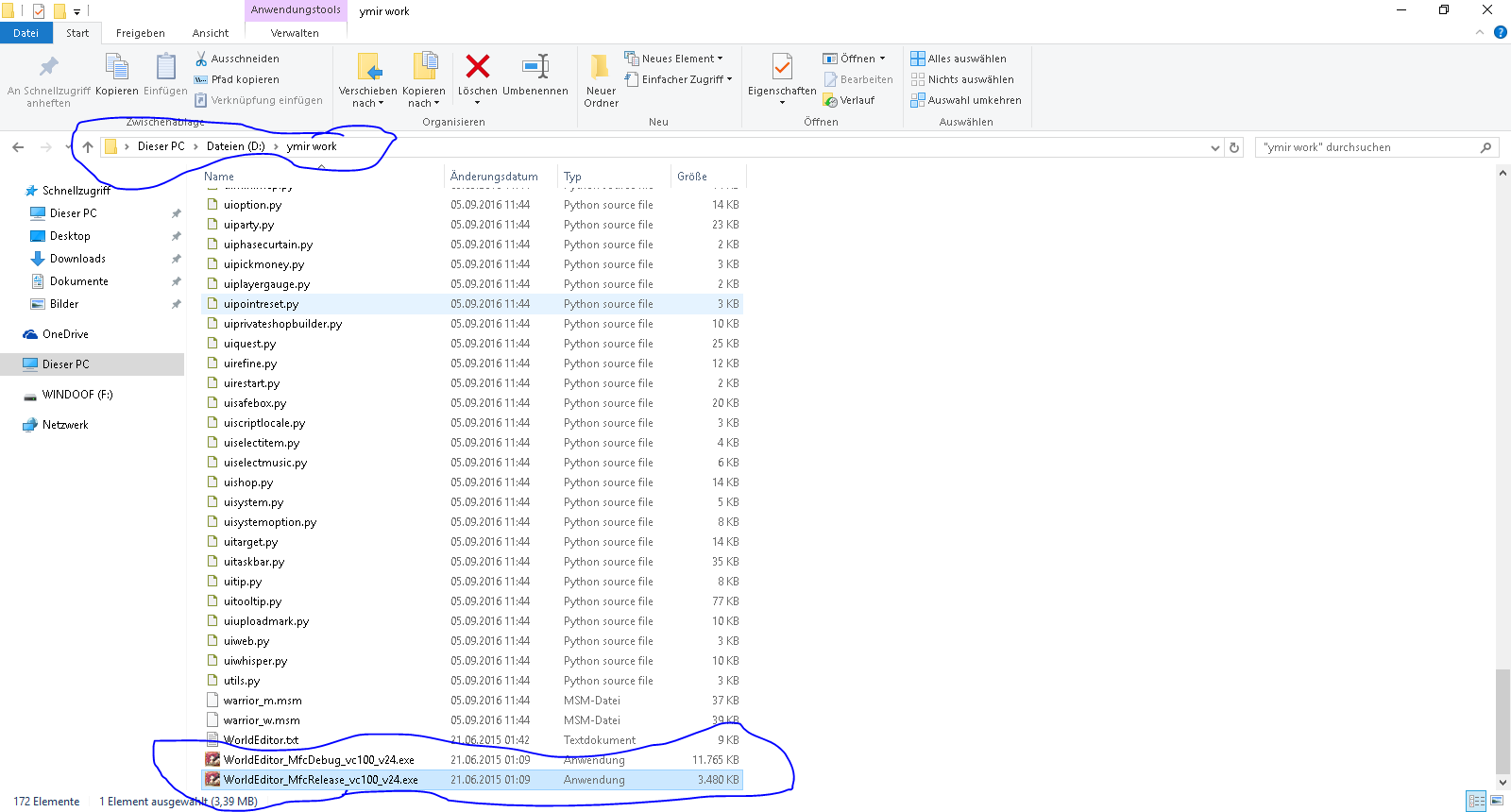The image size is (1511, 812).
Task: Expand the Neues Element dropdown
Action: point(720,59)
